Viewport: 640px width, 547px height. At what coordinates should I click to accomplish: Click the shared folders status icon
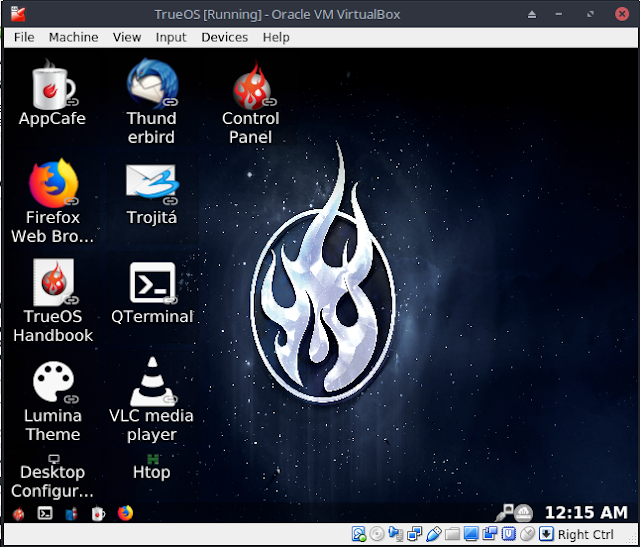click(452, 534)
